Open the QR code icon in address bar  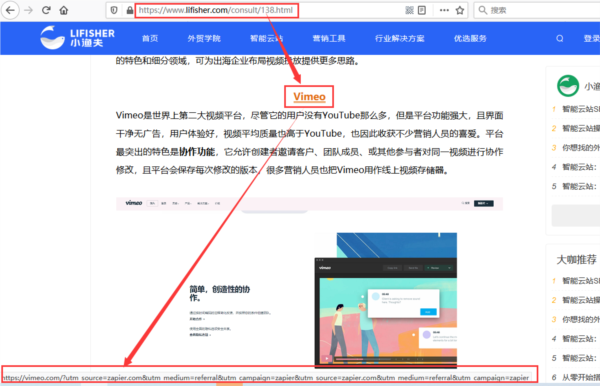click(x=409, y=10)
